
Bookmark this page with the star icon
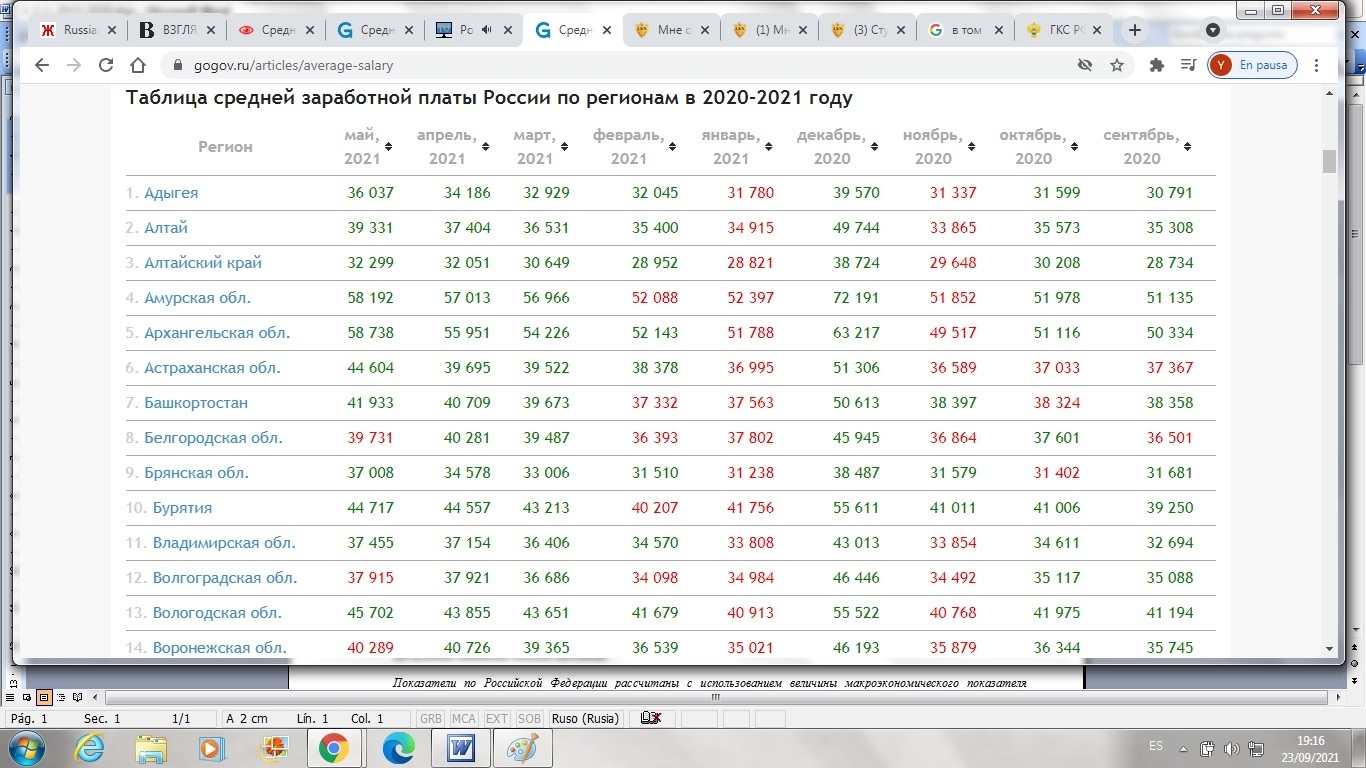pyautogui.click(x=1117, y=66)
